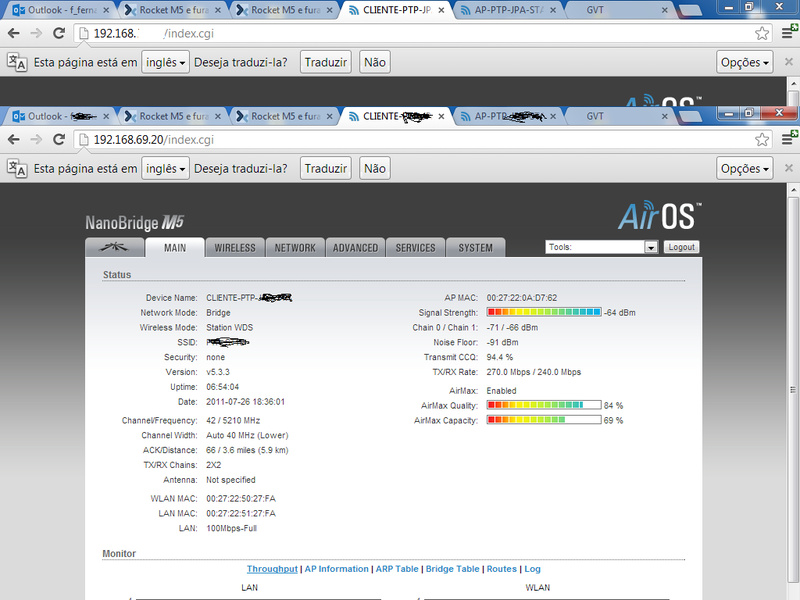The image size is (800, 600).
Task: Open the Throughput monitor link
Action: click(272, 569)
